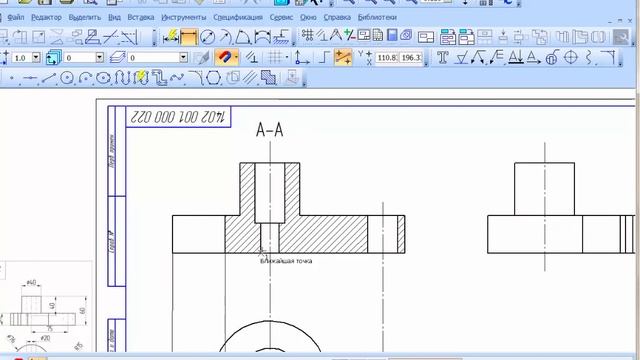The image size is (640, 360).
Task: Click the coordinate field showing 196.3
Action: 411,58
